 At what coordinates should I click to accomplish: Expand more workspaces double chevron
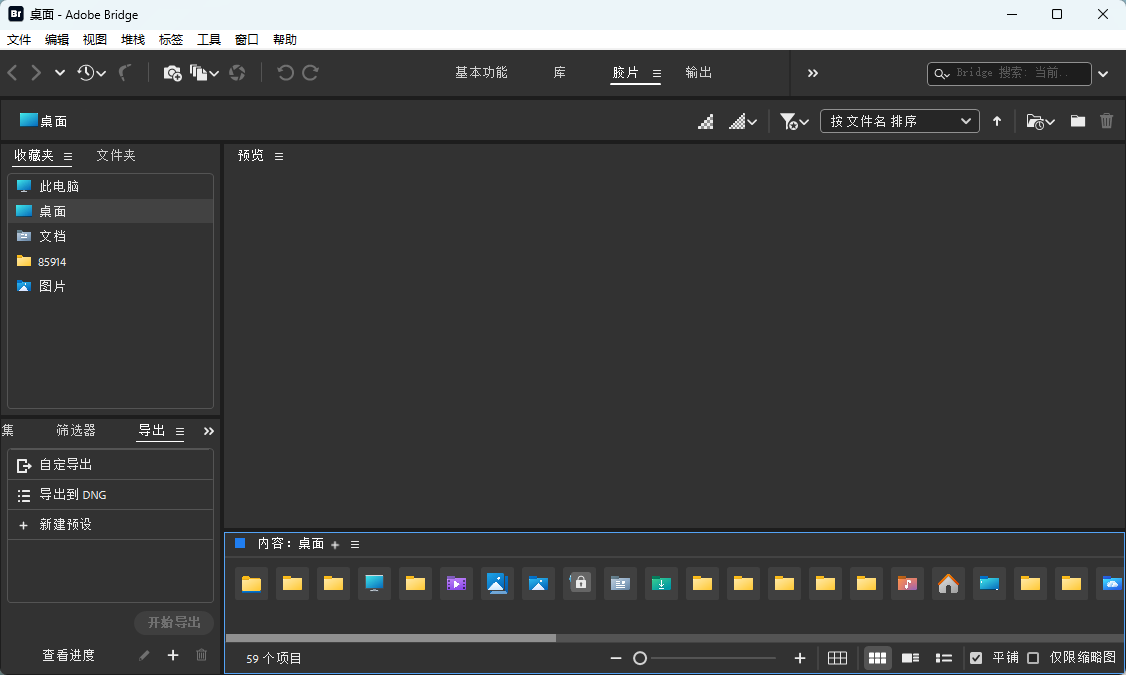click(x=813, y=73)
